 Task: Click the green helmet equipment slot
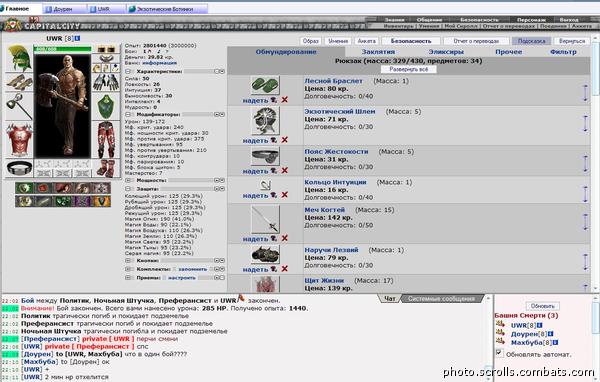coord(20,58)
